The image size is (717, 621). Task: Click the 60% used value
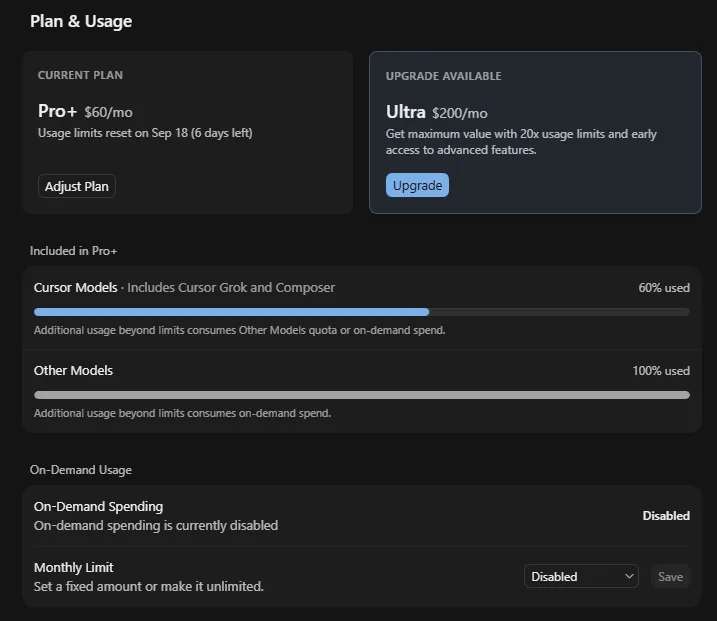[x=664, y=288]
